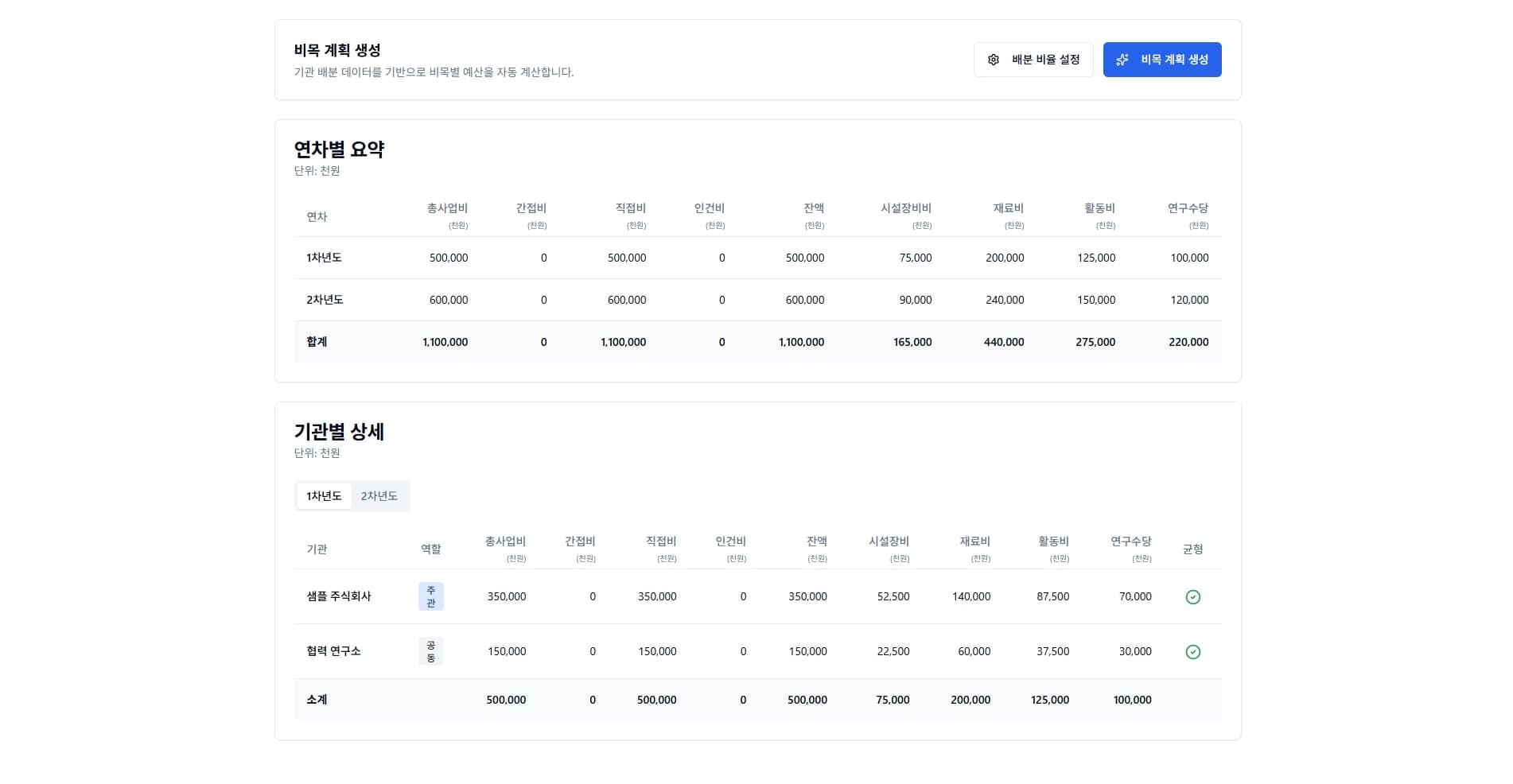The height and width of the screenshot is (784, 1513).
Task: Click 2차년도 연구수당 value 120,000
Action: 1189,300
